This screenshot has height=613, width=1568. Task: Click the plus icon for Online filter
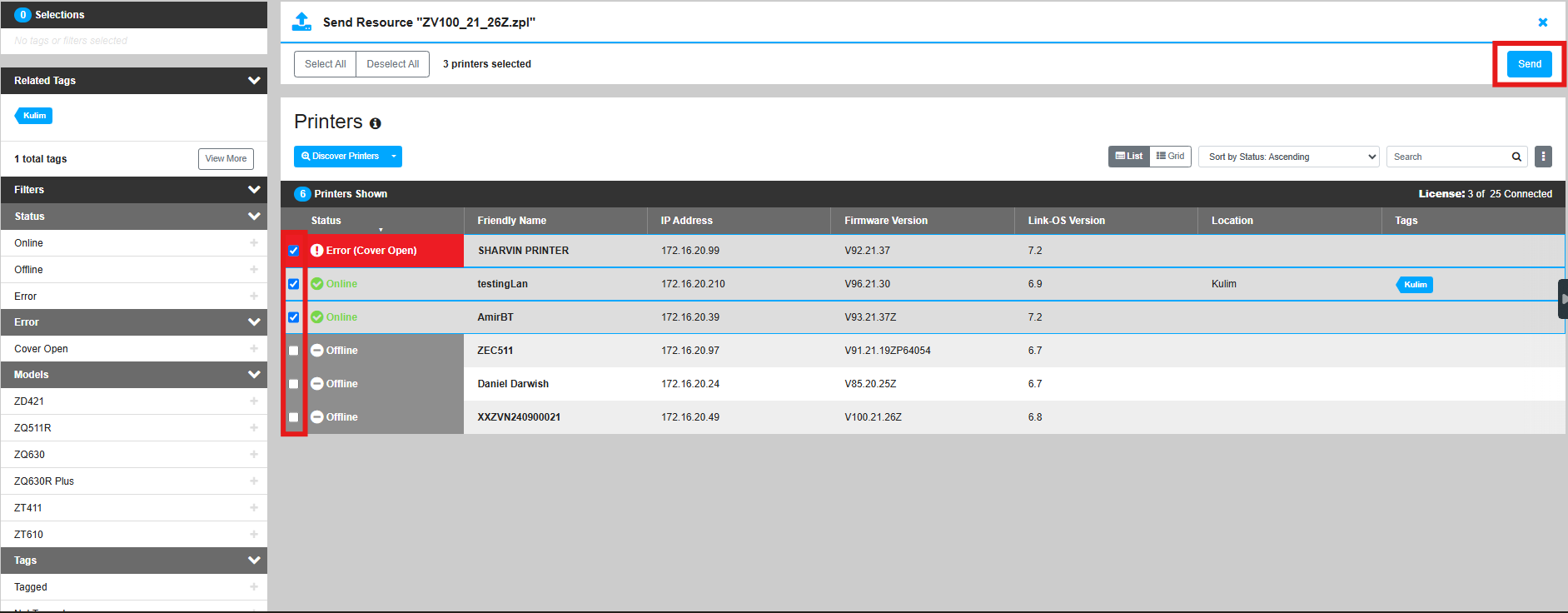[x=254, y=243]
